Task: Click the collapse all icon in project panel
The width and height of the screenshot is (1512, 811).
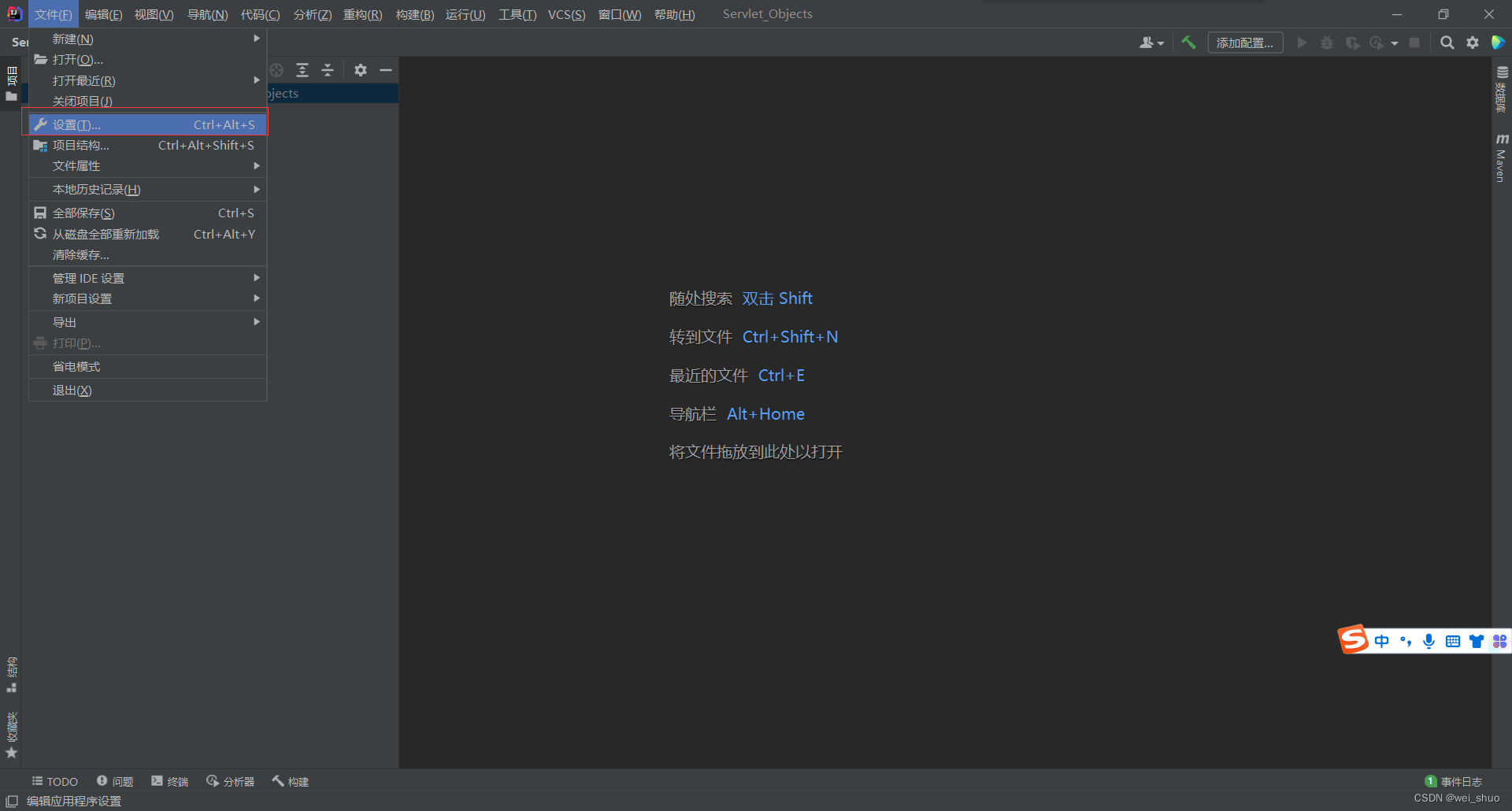Action: point(328,70)
